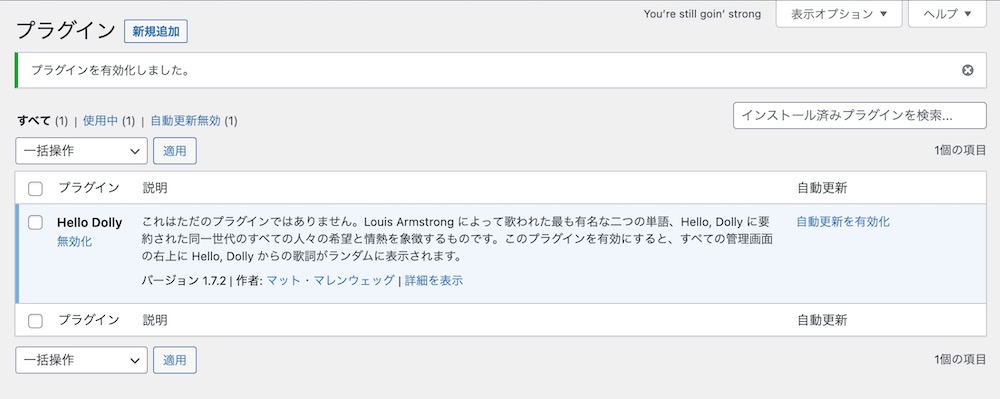Select the すべて filter
Image resolution: width=1000 pixels, height=399 pixels.
tap(34, 120)
